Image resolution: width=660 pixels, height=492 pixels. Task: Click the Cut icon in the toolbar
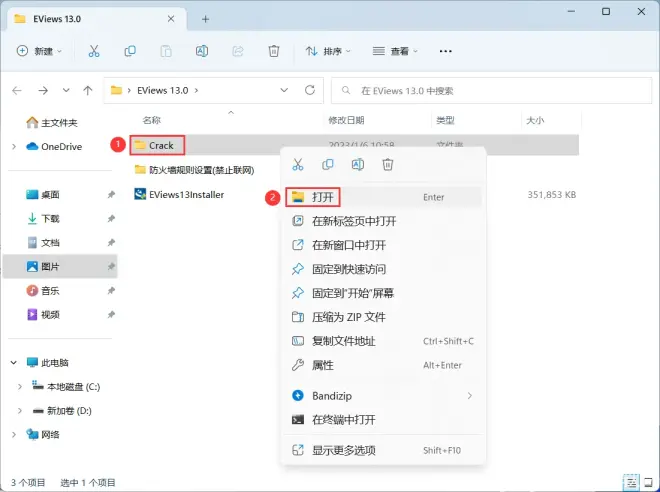[x=94, y=51]
